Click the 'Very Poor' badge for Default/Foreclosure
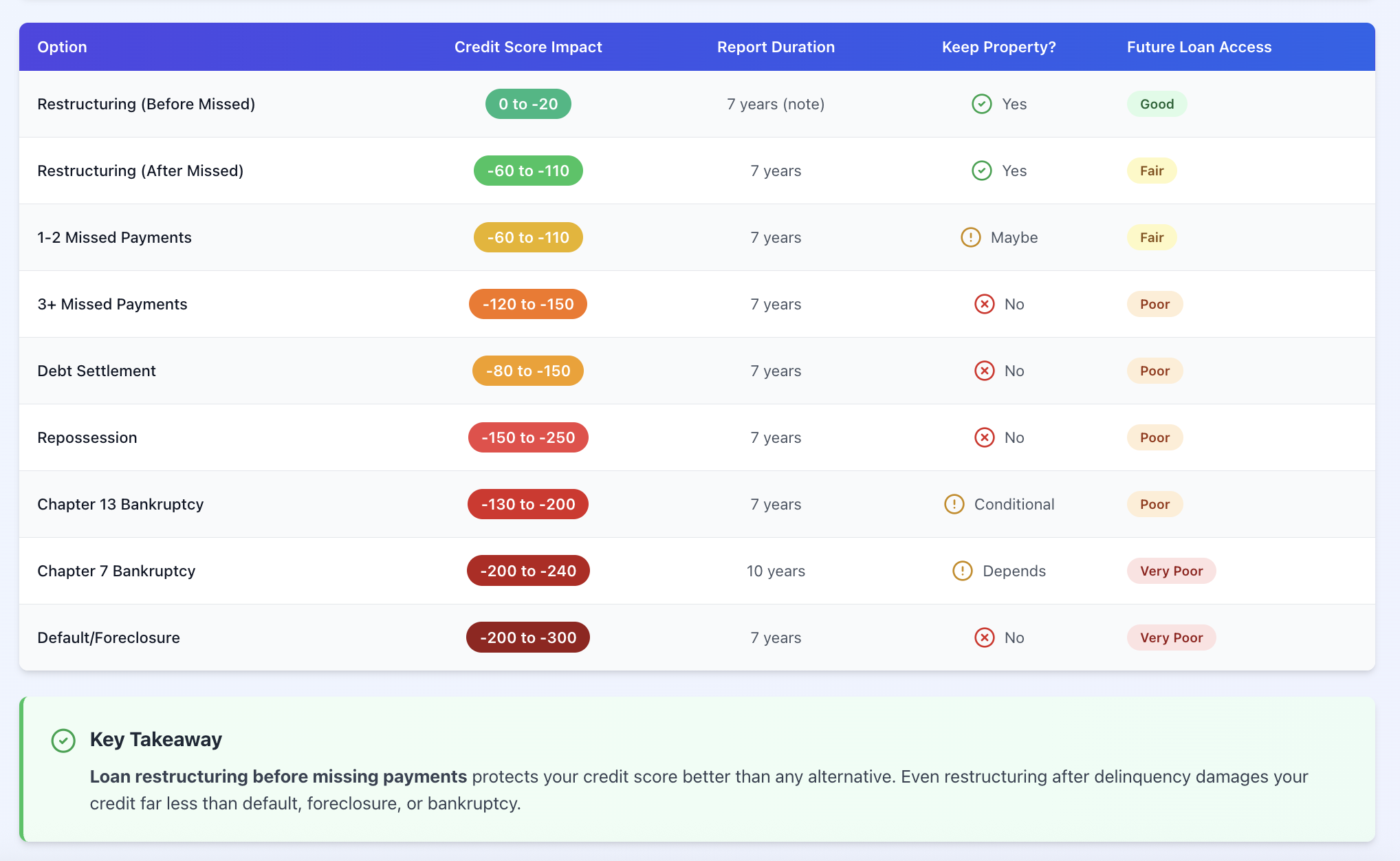The image size is (1400, 861). pos(1171,637)
